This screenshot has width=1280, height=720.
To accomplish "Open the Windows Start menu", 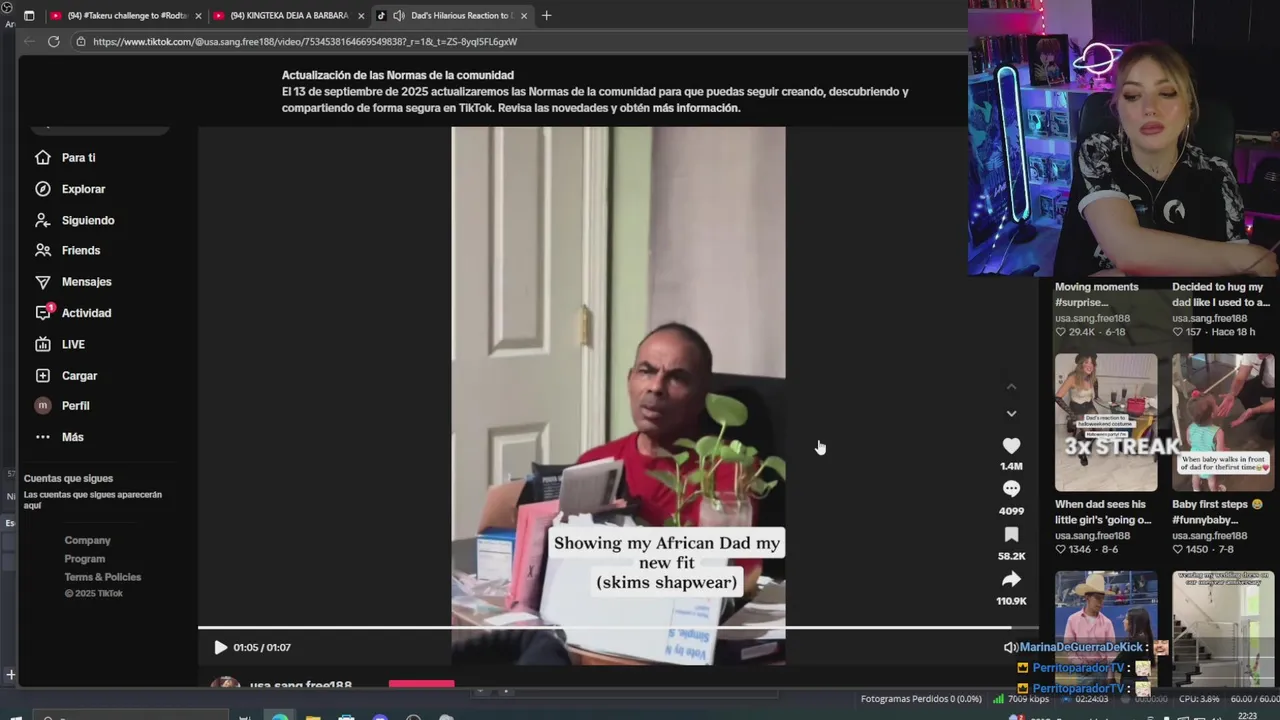I will 15,716.
